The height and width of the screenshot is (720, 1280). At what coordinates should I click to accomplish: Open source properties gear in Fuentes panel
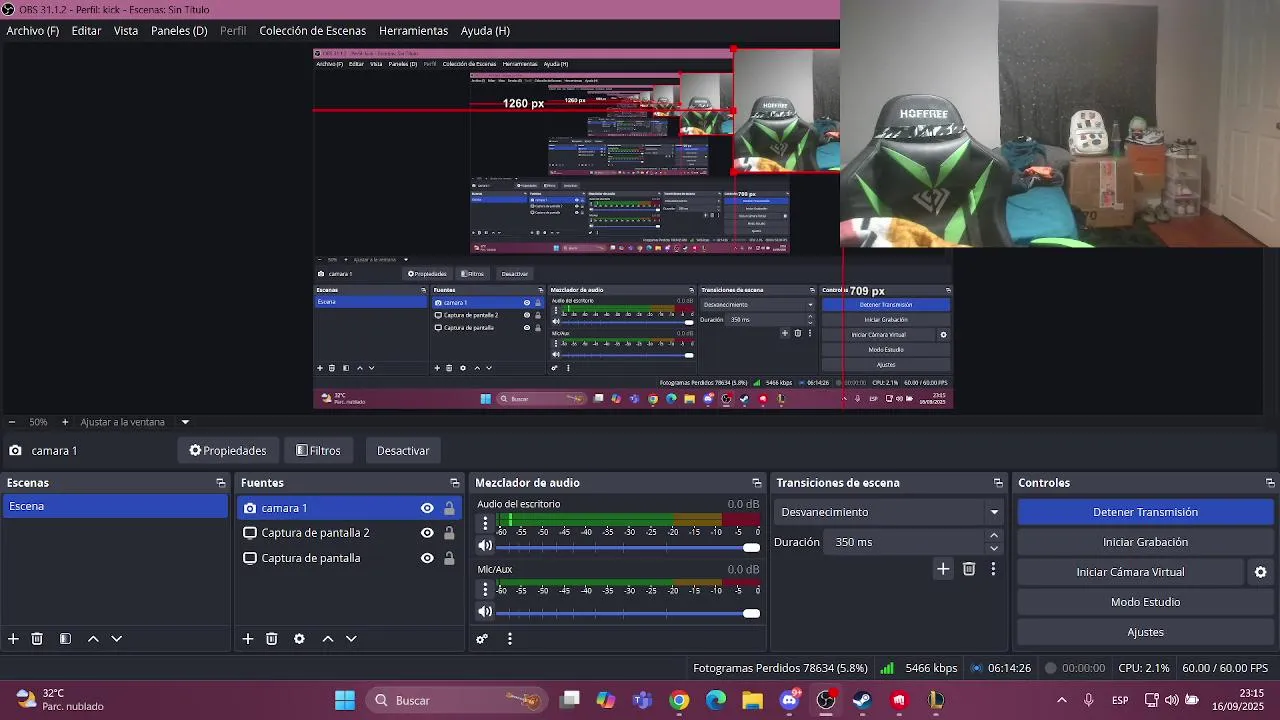299,639
